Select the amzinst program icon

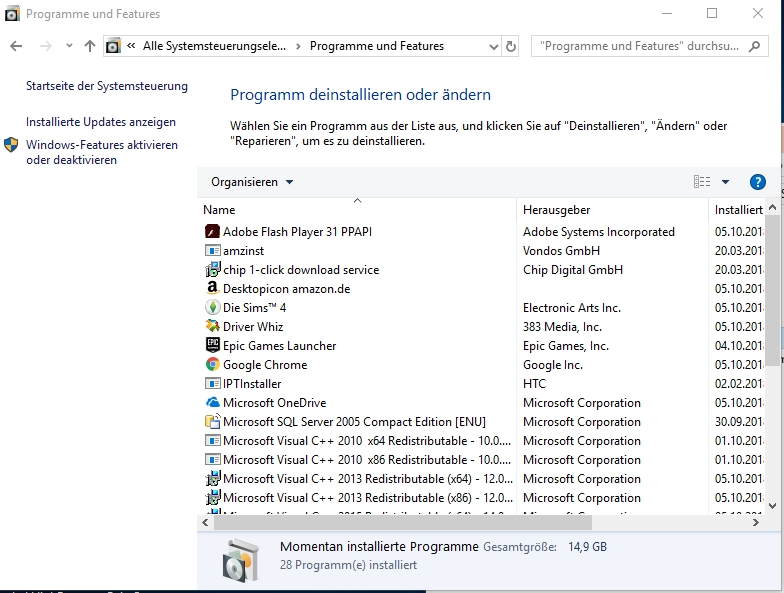click(x=212, y=250)
